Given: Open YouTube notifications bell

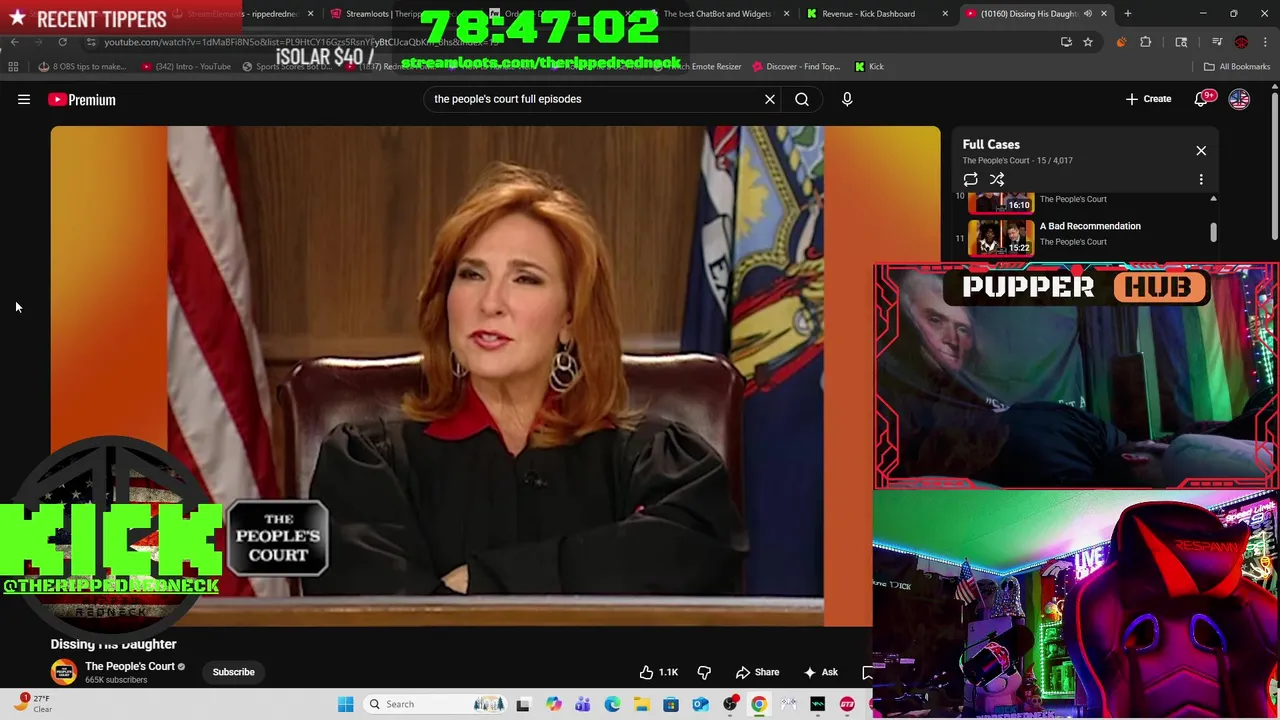Looking at the screenshot, I should coord(1202,99).
